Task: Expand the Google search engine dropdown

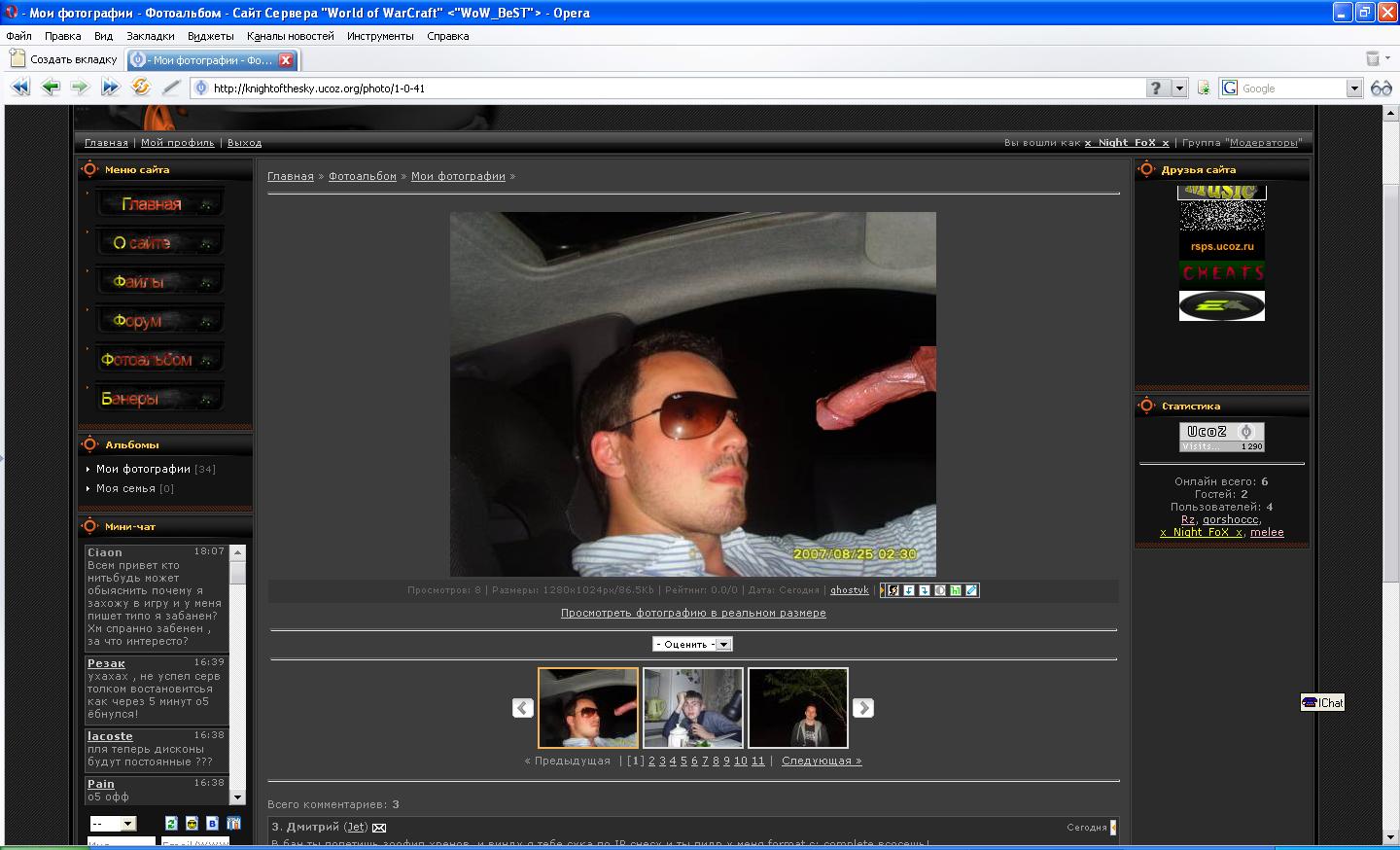Action: pos(1353,89)
